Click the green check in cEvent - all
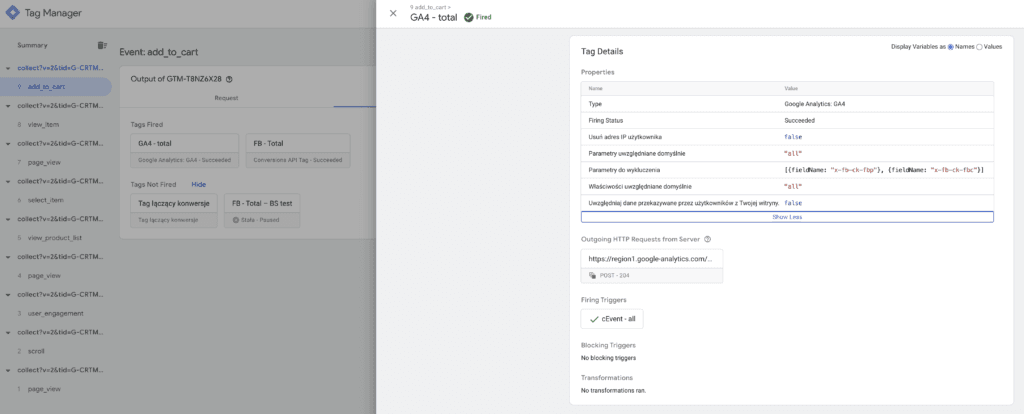Screen dimensions: 1024x414 (594, 319)
